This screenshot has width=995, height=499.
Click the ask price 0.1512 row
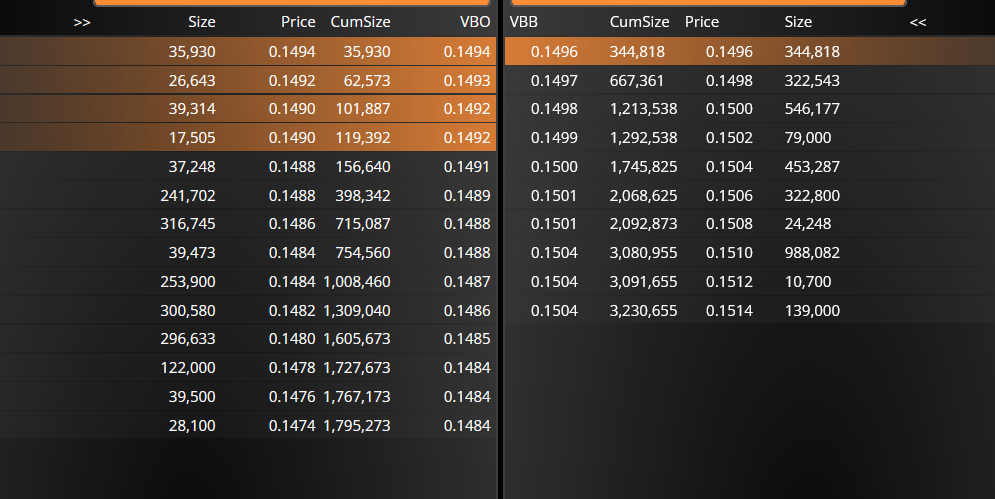click(x=750, y=282)
